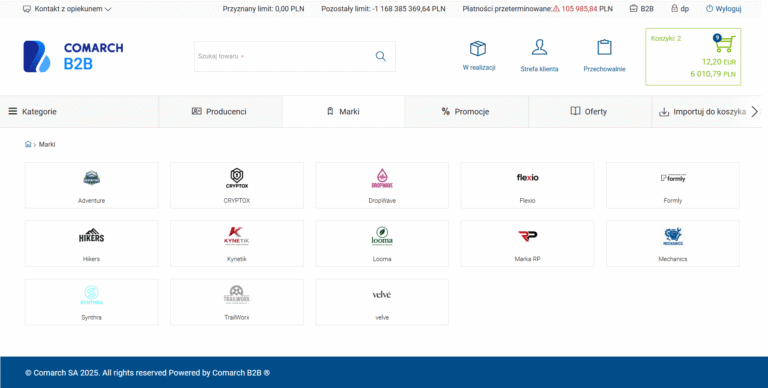The image size is (768, 388).
Task: Open the shopping cart icon
Action: pos(724,43)
